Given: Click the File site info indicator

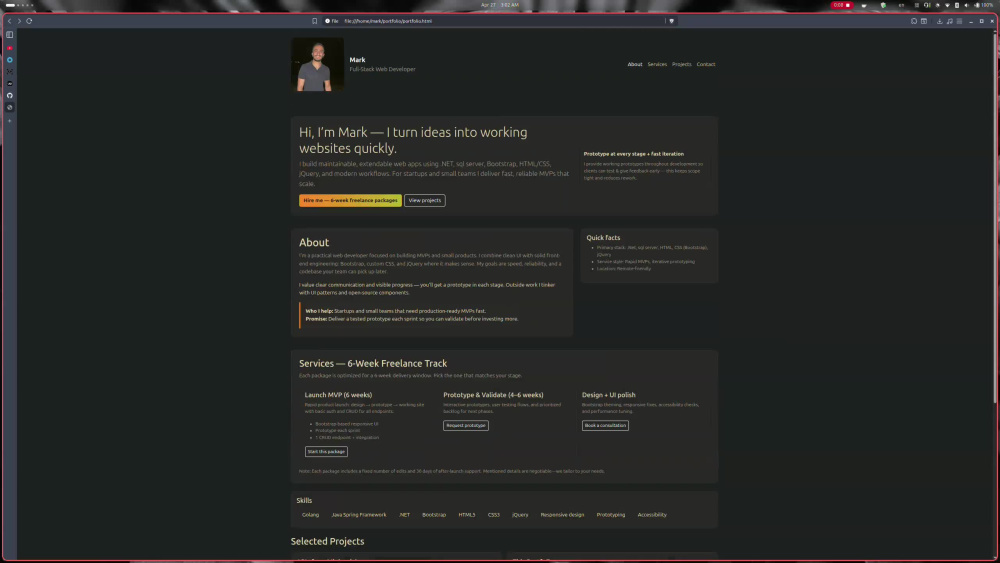Looking at the screenshot, I should coord(332,21).
